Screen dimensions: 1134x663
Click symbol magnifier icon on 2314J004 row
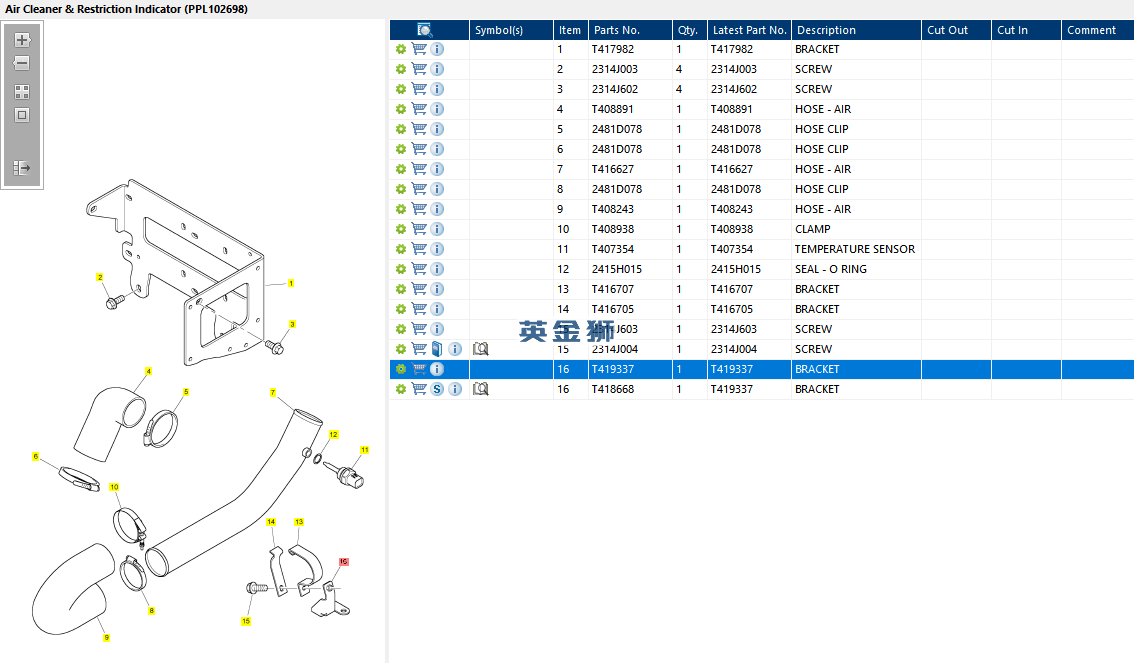480,348
